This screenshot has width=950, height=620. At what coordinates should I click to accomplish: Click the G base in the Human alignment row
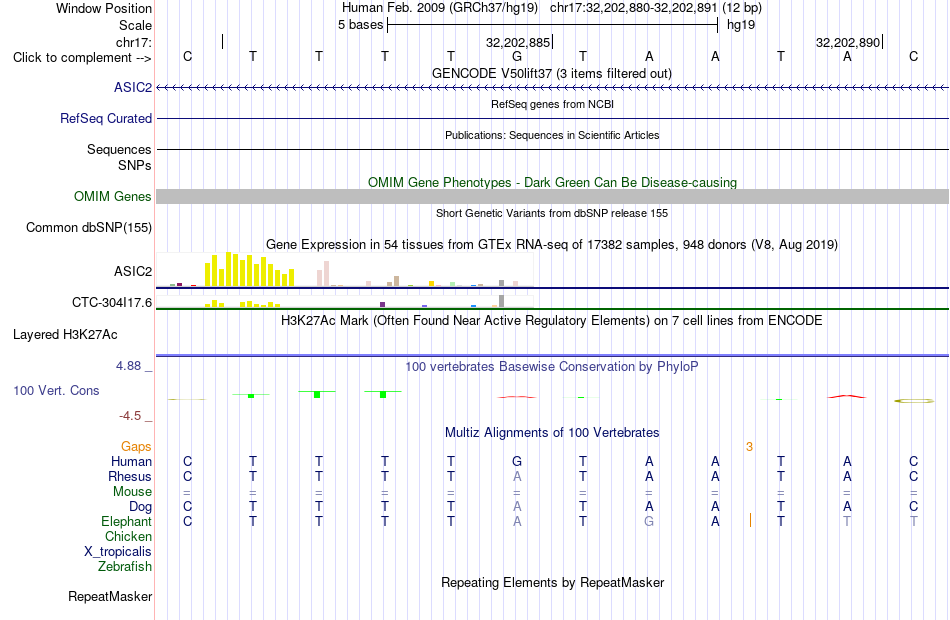click(517, 462)
